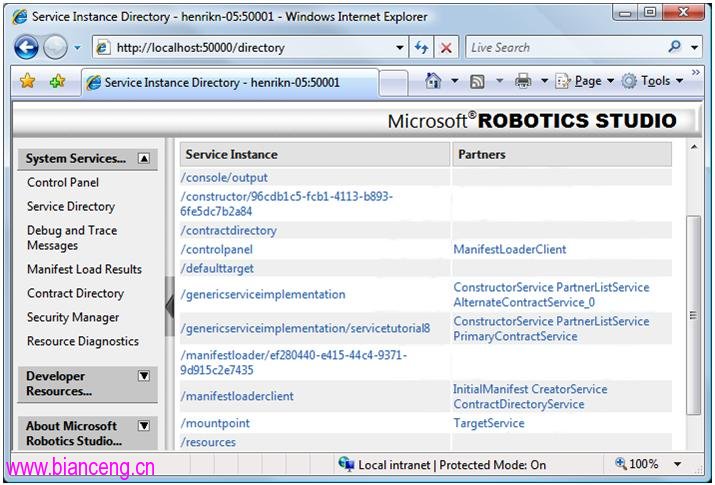Open the search provider dropdown arrow
This screenshot has height=485, width=715.
694,47
